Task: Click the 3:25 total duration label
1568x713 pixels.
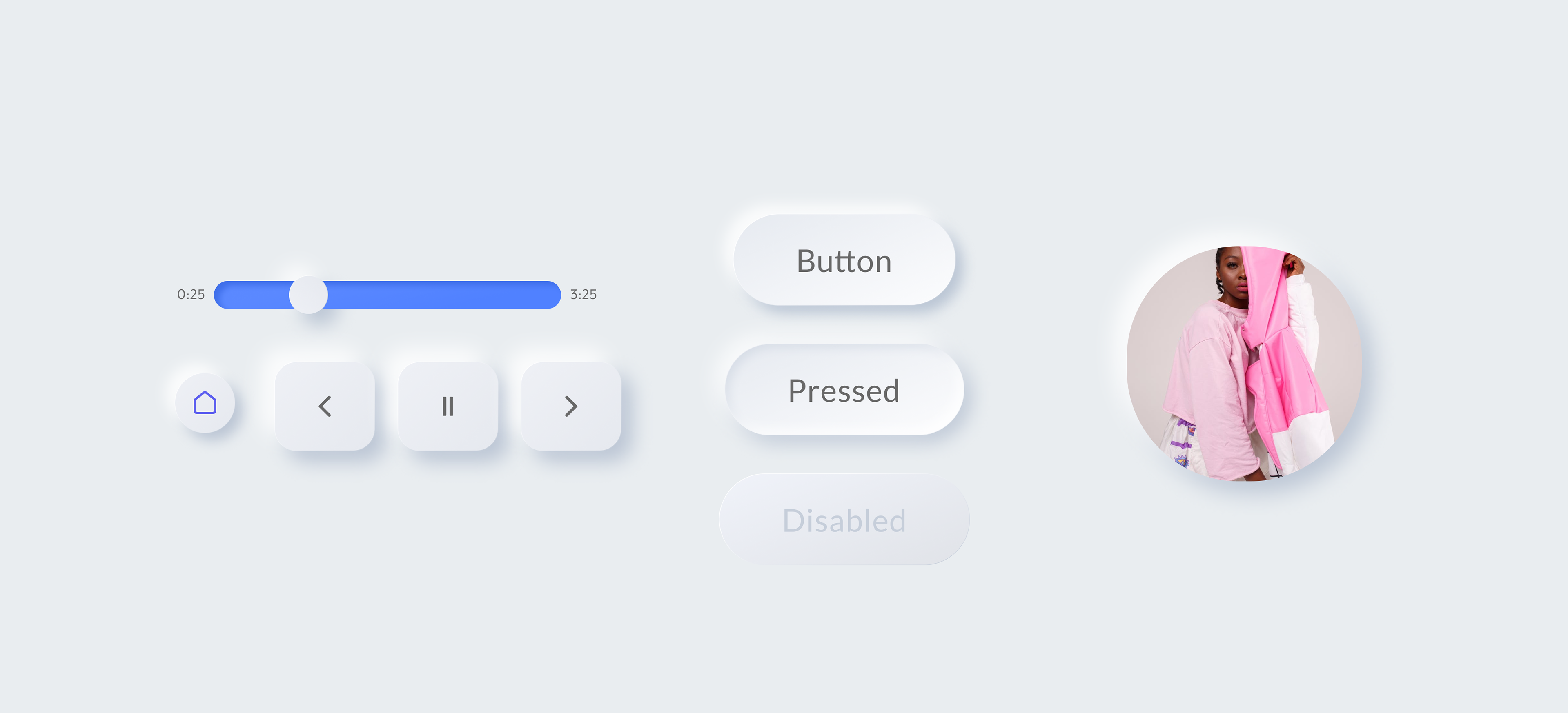Action: tap(583, 294)
